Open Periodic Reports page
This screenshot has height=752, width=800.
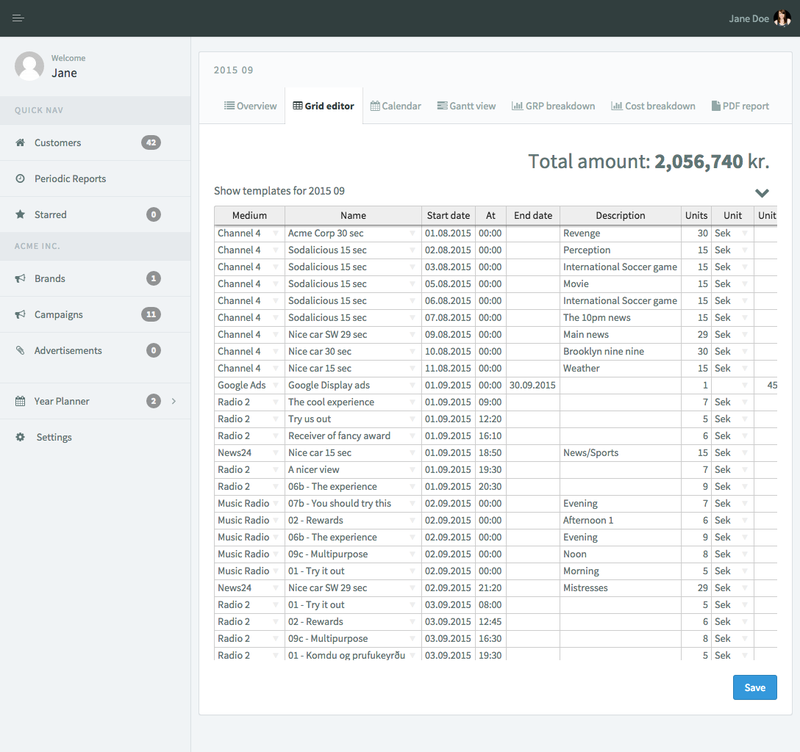click(95, 179)
